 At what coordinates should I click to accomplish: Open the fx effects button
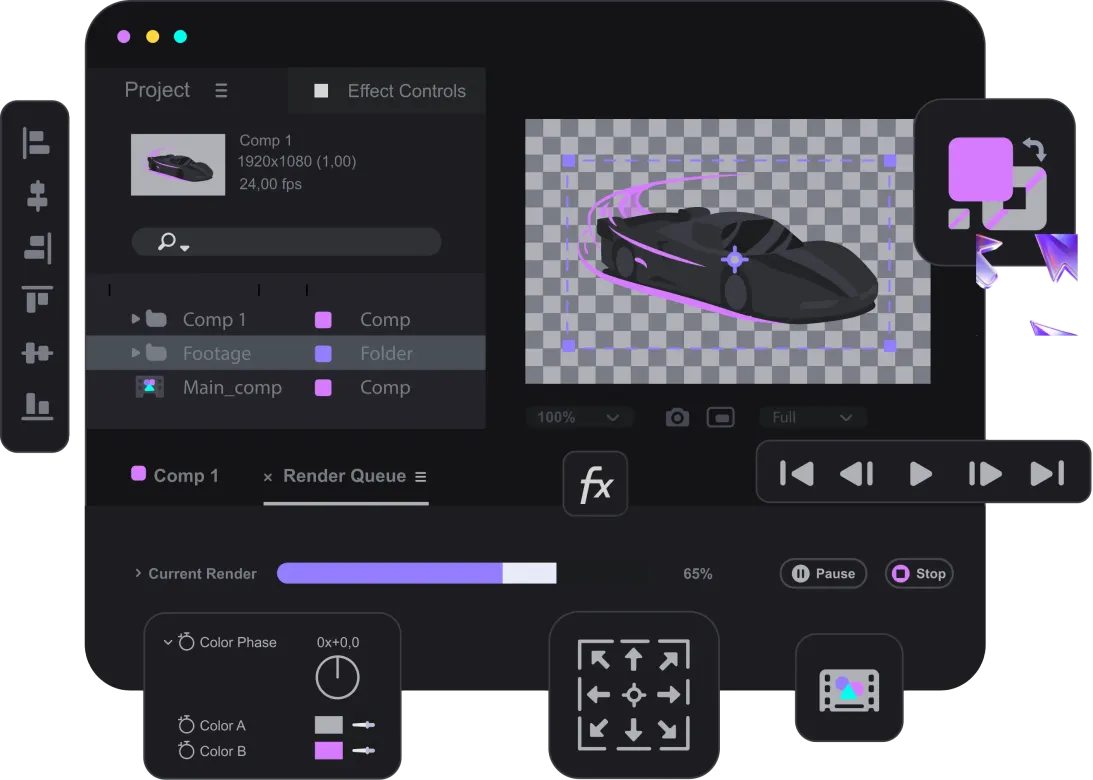(595, 484)
